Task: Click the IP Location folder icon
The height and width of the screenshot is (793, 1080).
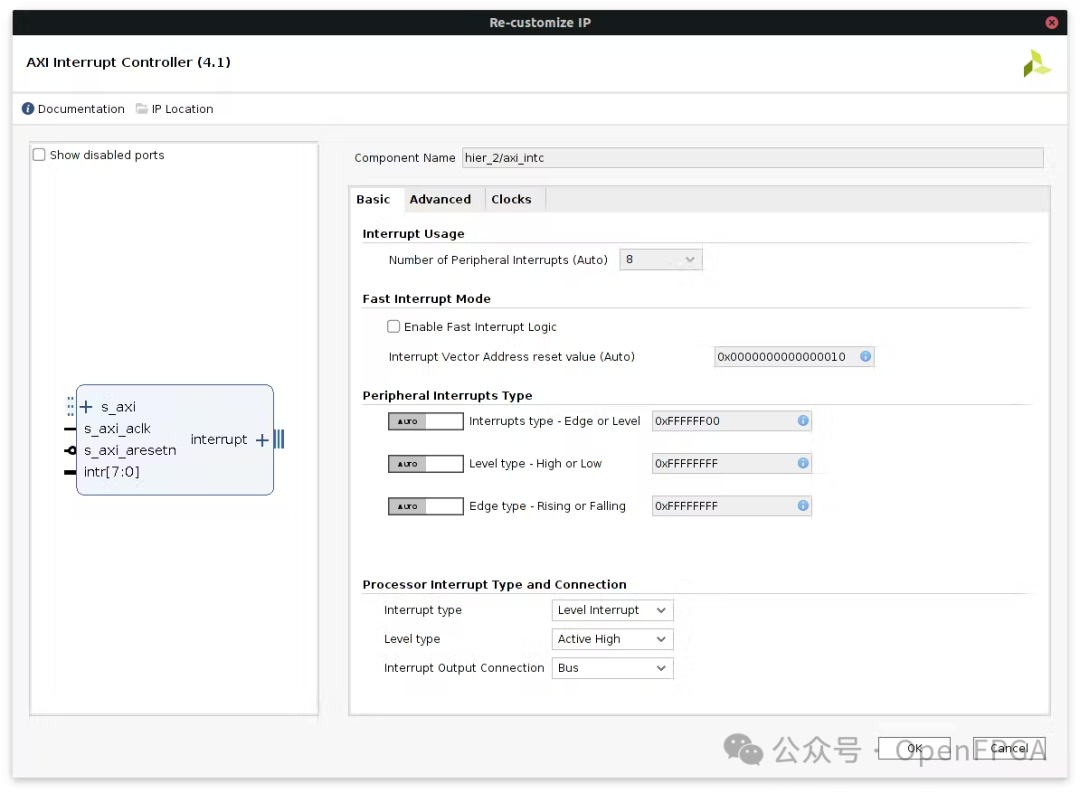Action: [x=142, y=109]
